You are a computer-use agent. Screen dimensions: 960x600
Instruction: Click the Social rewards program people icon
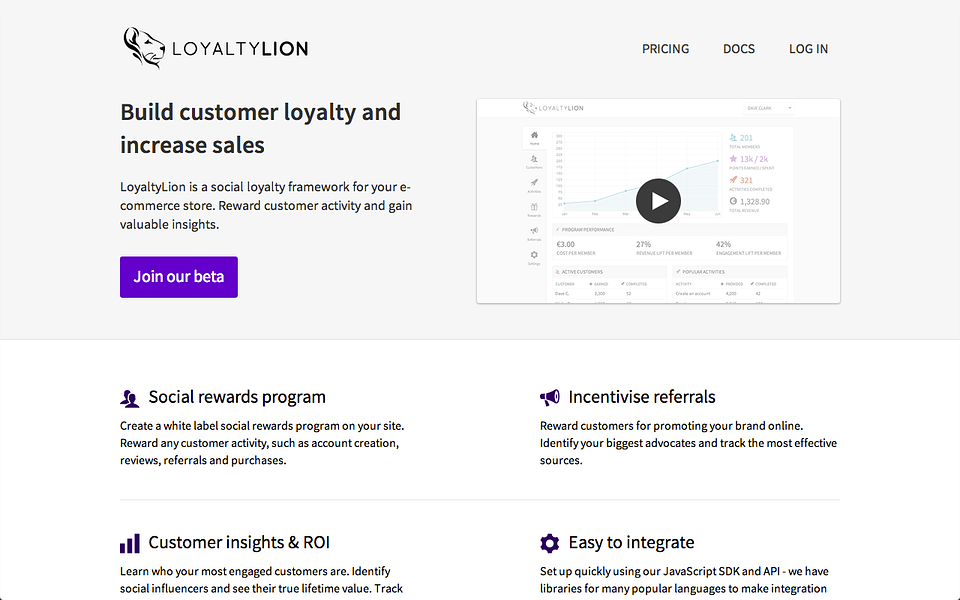click(130, 397)
